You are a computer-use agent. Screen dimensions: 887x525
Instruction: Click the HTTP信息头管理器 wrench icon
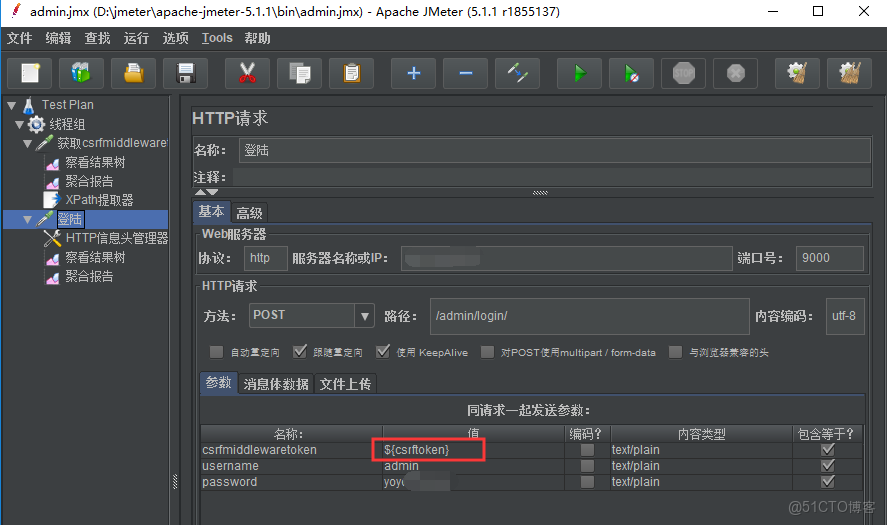52,238
